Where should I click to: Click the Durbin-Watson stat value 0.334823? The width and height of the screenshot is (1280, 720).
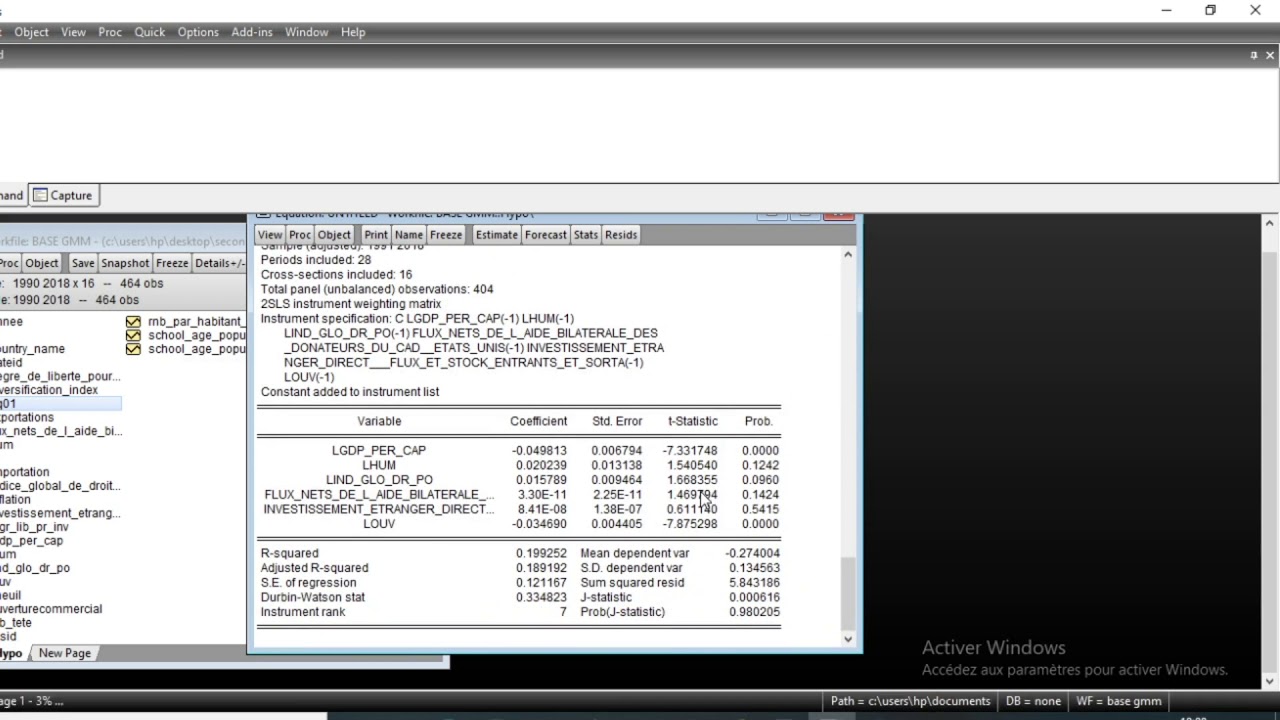click(541, 597)
